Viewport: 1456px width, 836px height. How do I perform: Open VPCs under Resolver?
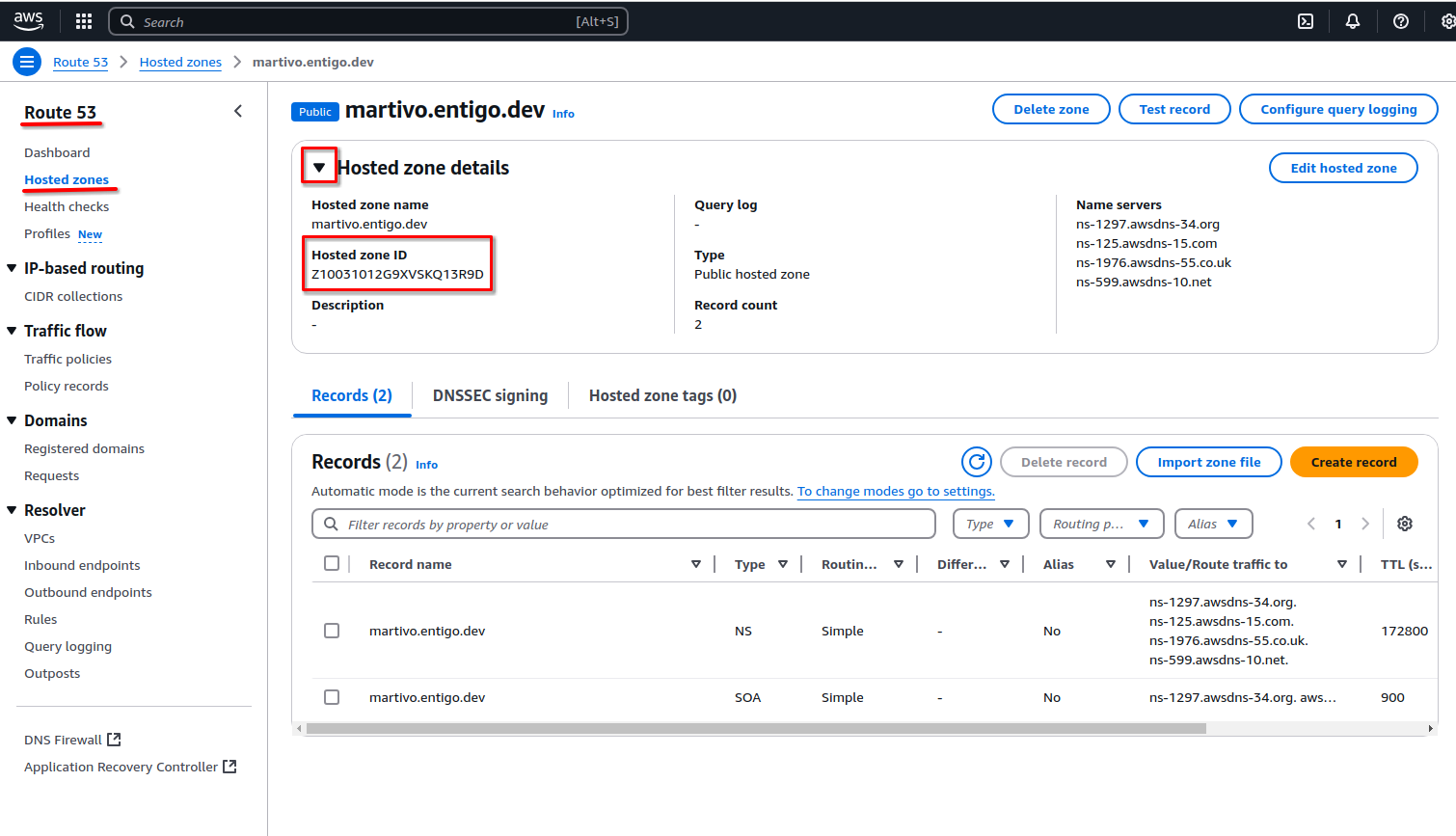coord(40,538)
